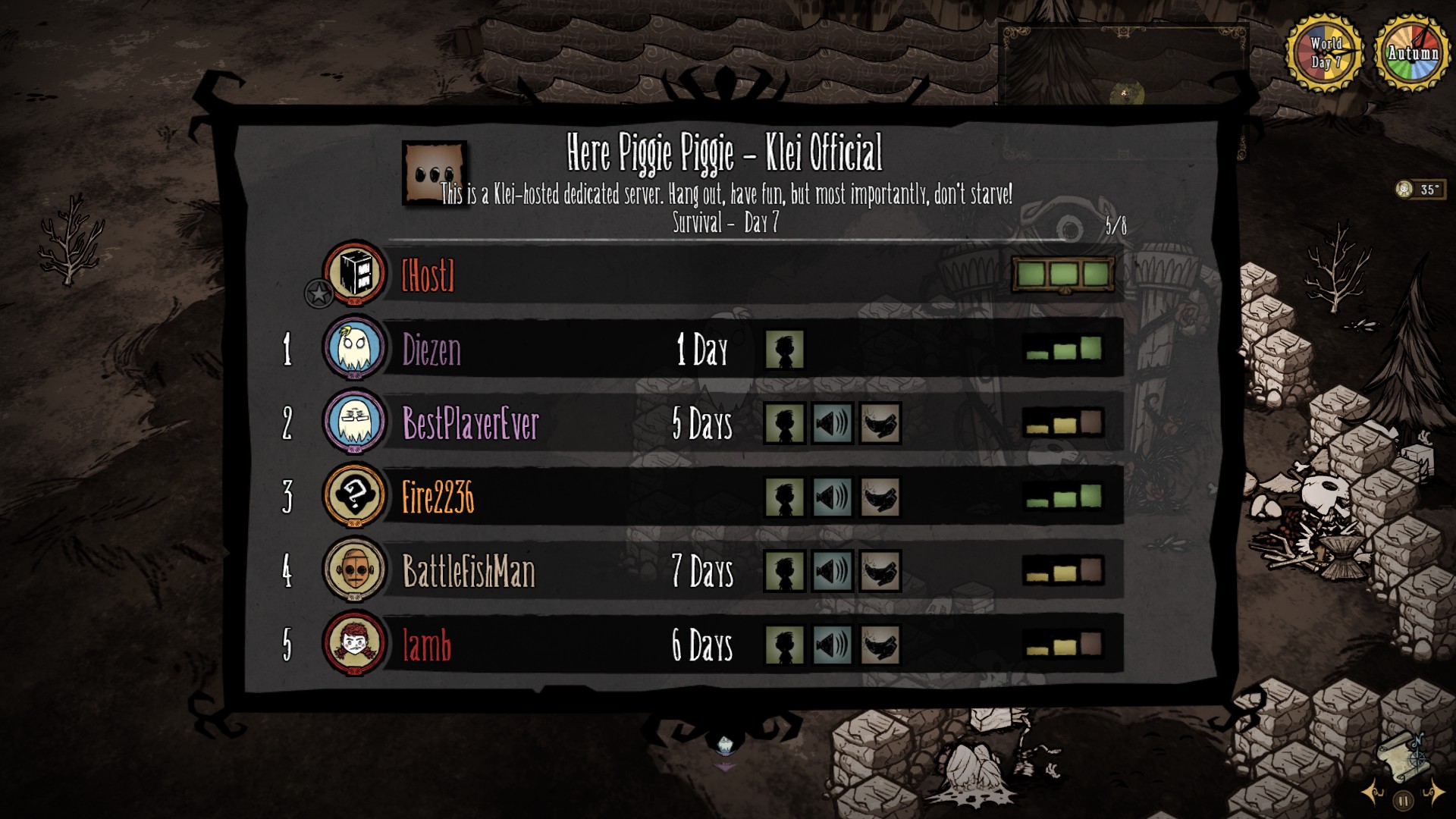Image resolution: width=1456 pixels, height=819 pixels.
Task: Click the World Day 7 clock
Action: click(x=1325, y=52)
